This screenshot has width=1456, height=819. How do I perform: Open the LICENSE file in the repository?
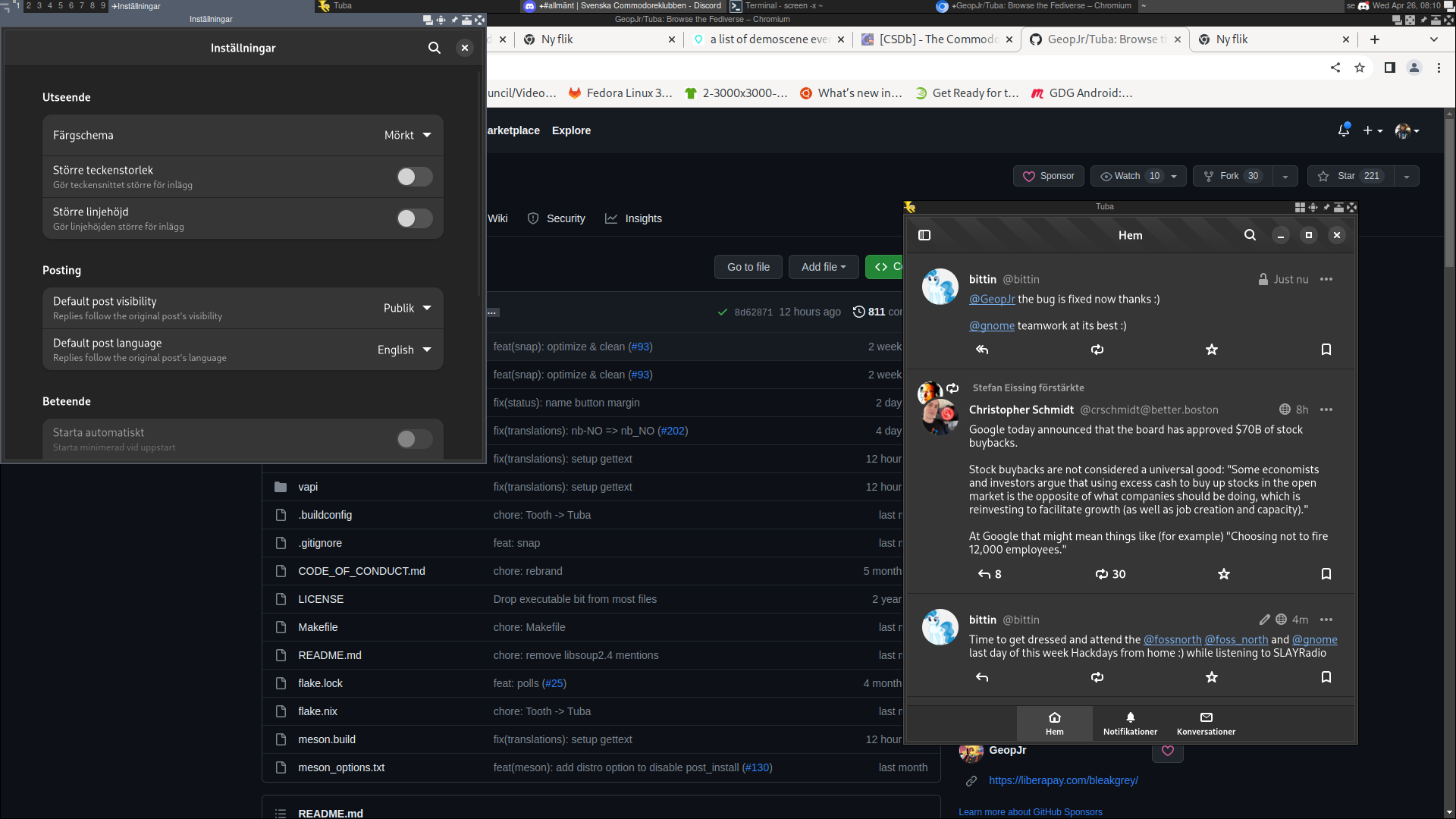coord(321,599)
